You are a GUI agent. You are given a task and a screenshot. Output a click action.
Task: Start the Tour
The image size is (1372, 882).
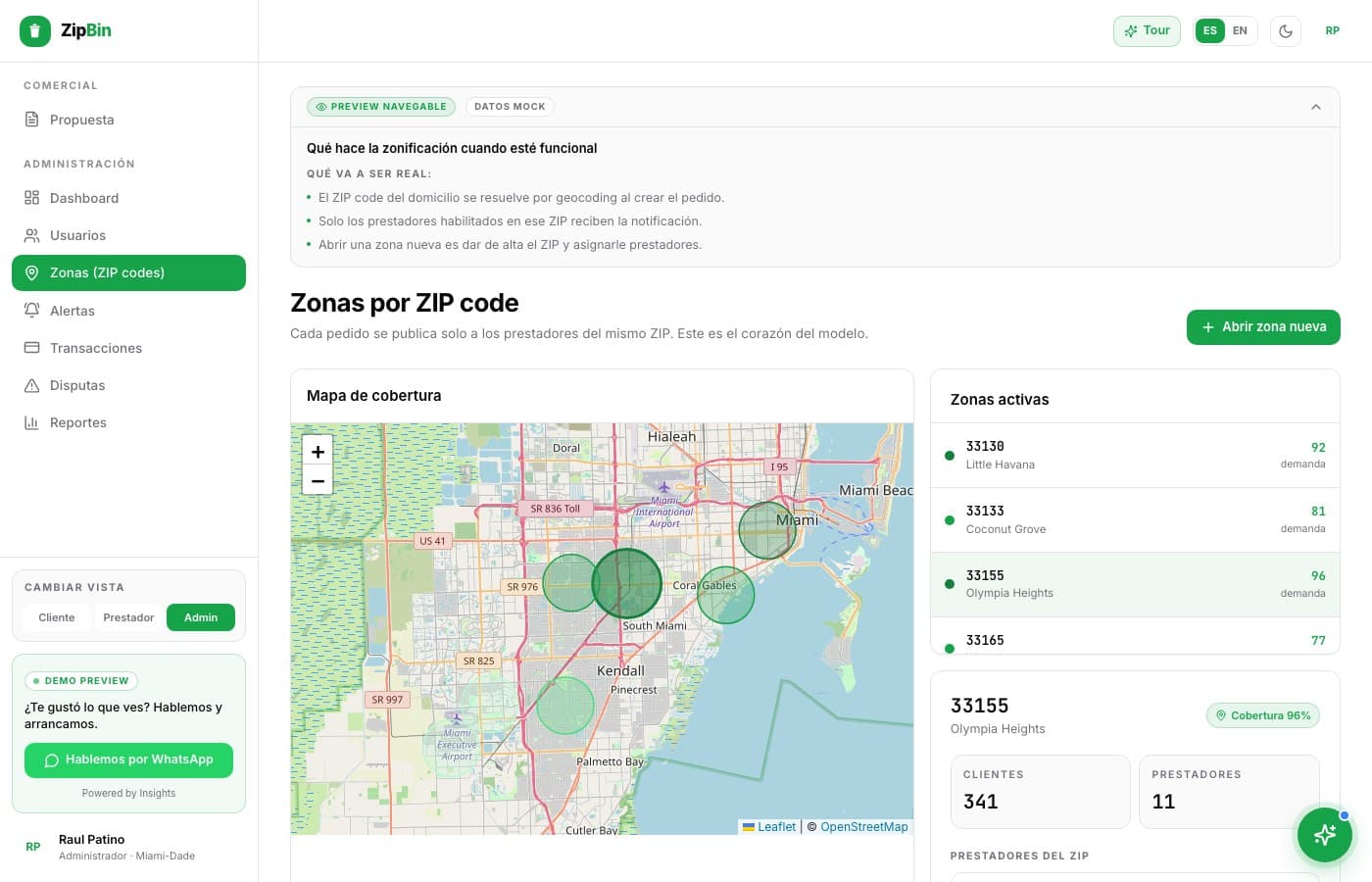(x=1147, y=30)
